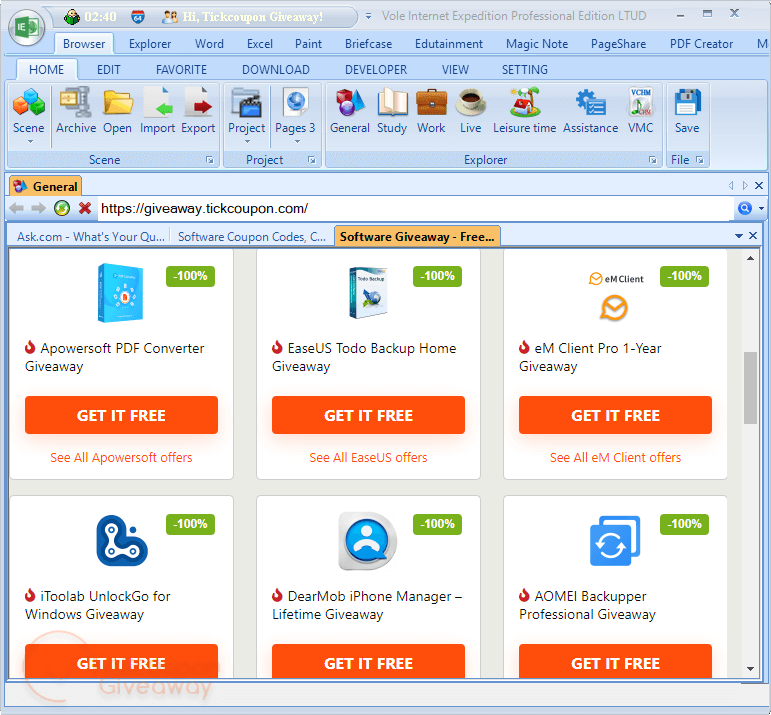Launch the VMC icon

point(641,102)
